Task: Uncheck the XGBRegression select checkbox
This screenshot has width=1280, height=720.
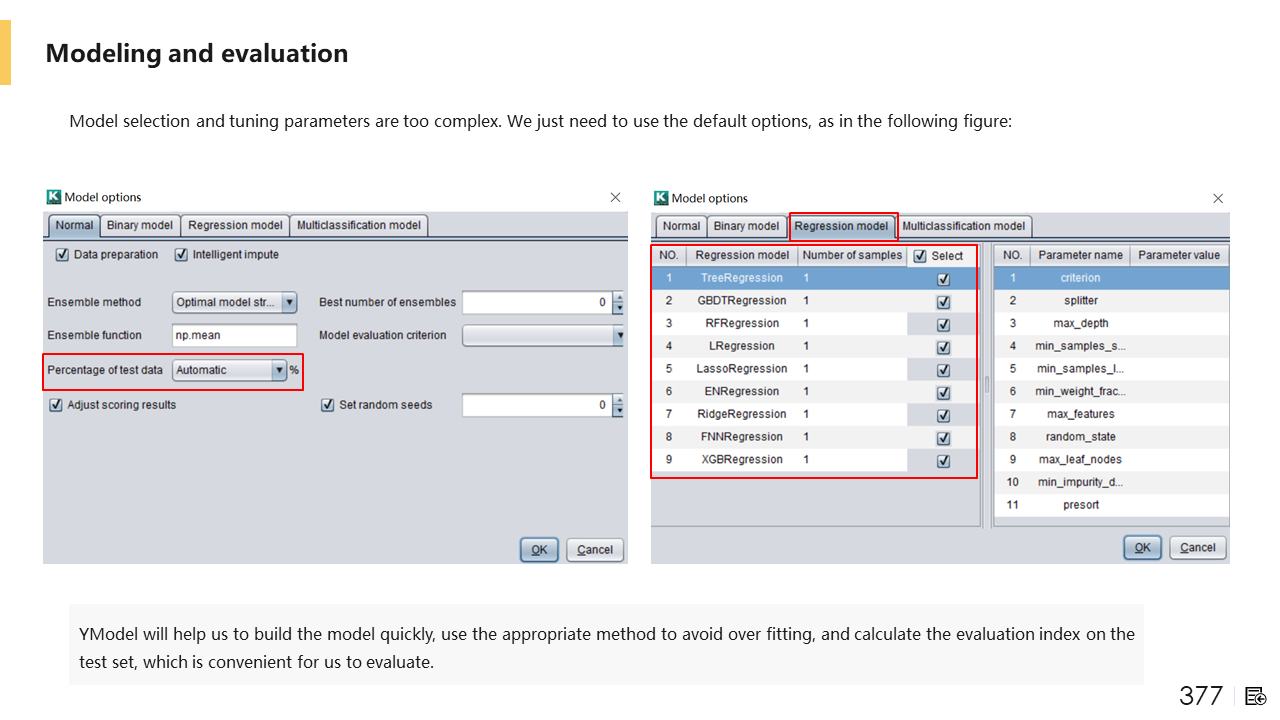Action: [943, 461]
